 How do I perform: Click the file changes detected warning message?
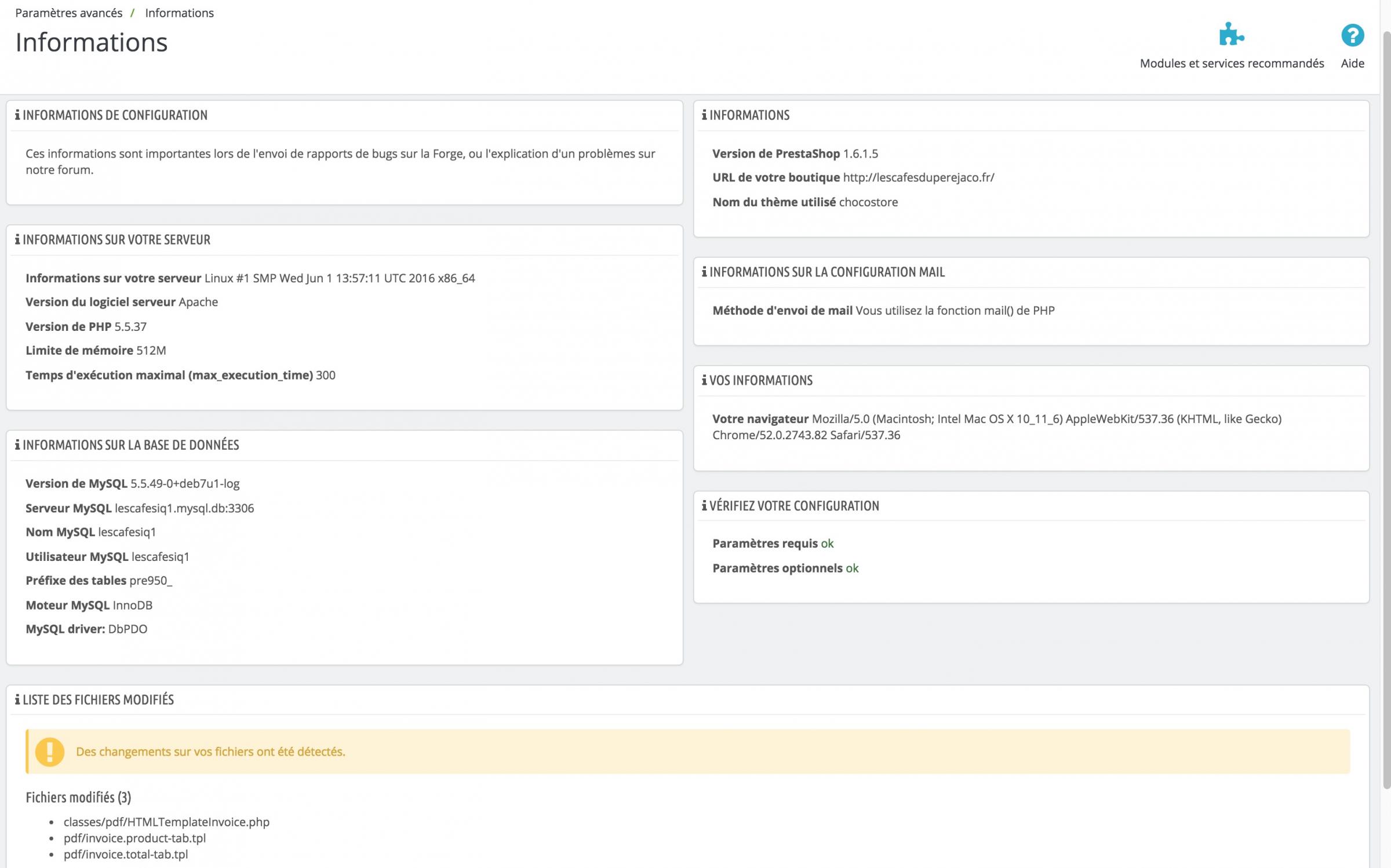[210, 752]
